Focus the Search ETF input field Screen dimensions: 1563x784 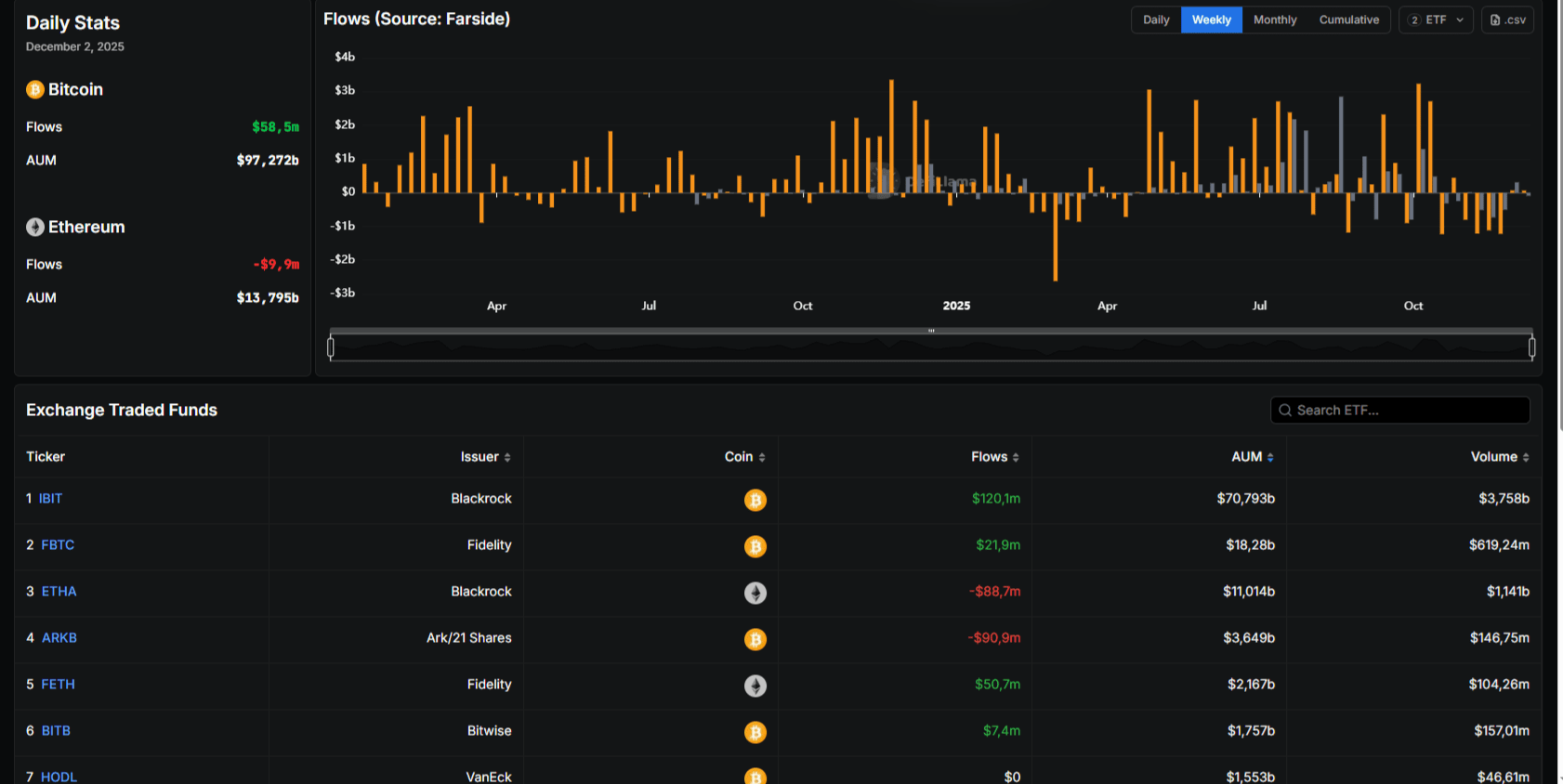[1408, 411]
